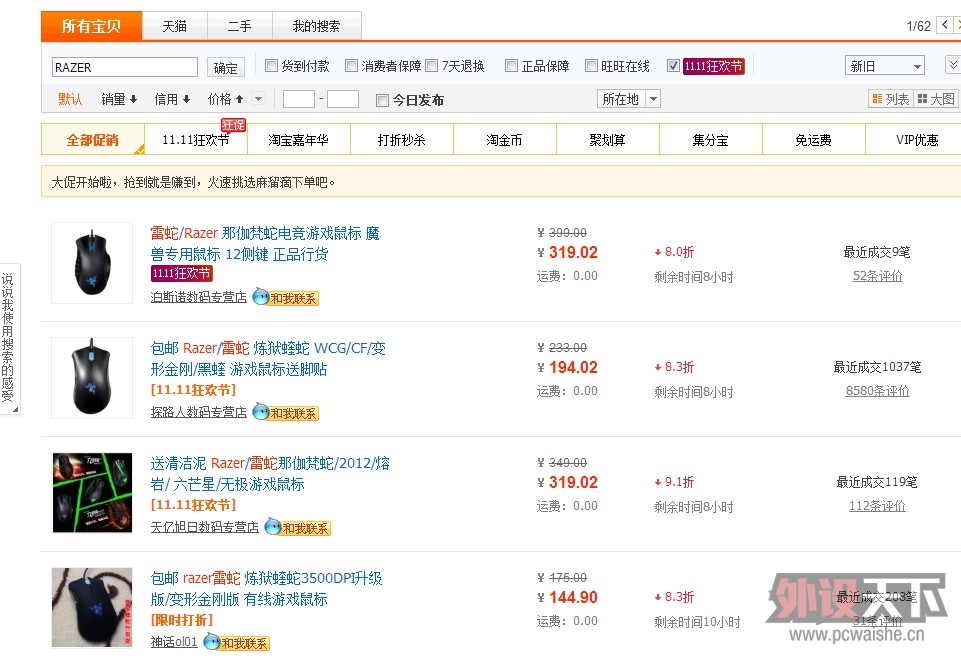The height and width of the screenshot is (663, 961).
Task: Open the 新旧 dropdown
Action: [884, 66]
